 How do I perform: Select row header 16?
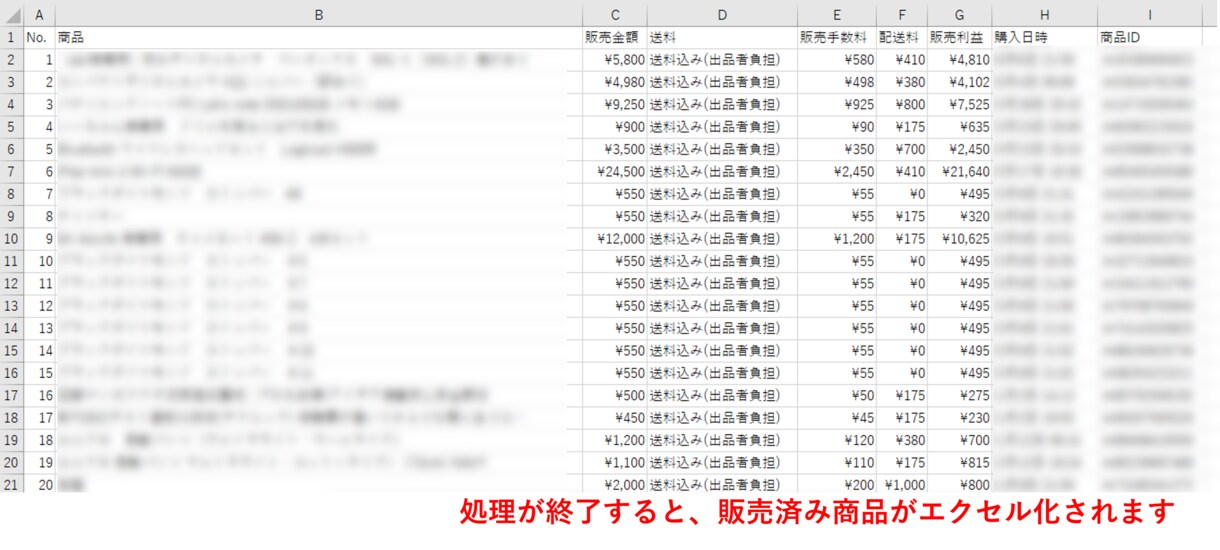coord(11,373)
